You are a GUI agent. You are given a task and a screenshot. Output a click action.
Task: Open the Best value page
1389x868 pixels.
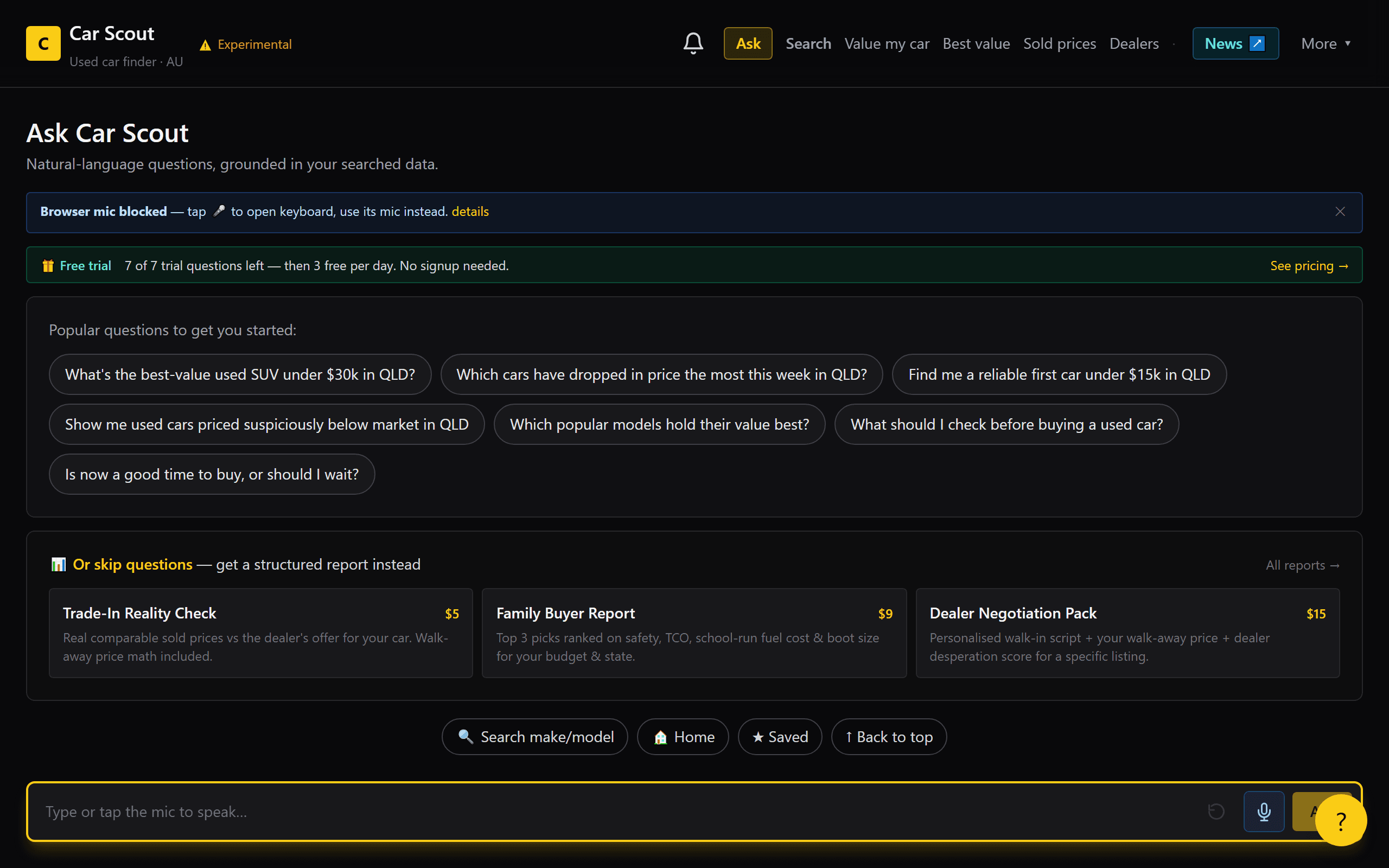point(976,43)
